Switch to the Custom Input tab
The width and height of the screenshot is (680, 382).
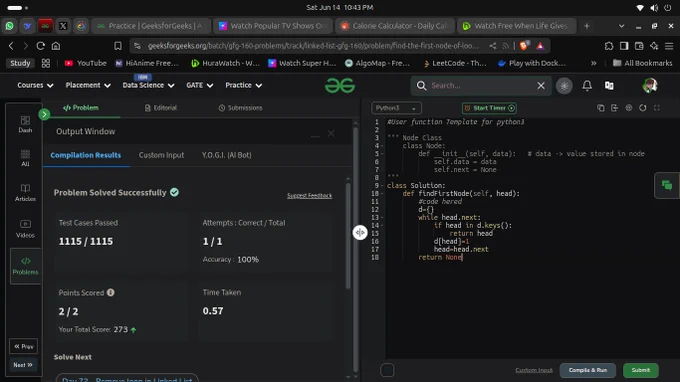coord(161,155)
